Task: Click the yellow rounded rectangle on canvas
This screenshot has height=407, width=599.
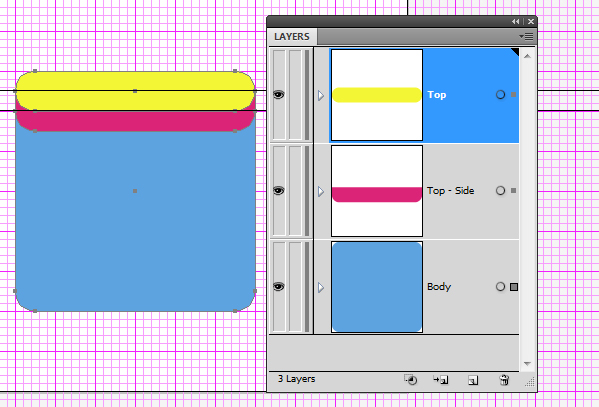Action: tap(135, 91)
